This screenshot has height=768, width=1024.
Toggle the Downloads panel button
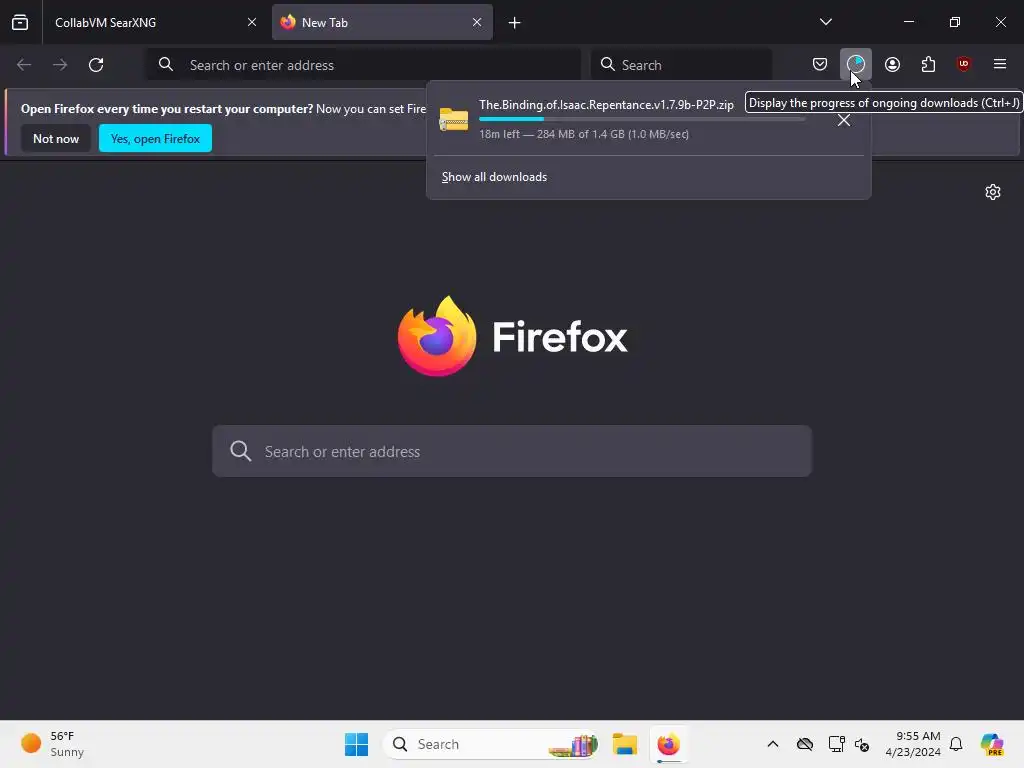(x=856, y=64)
